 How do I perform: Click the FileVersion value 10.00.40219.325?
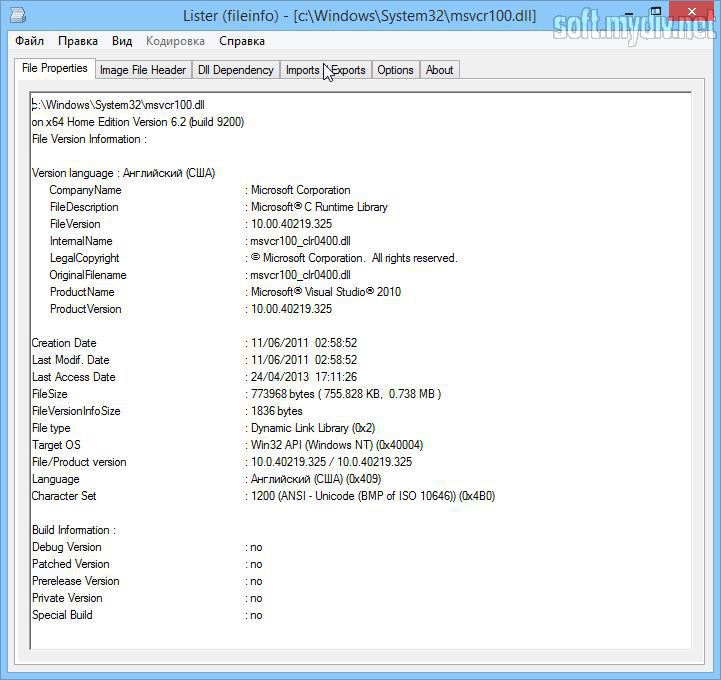pos(292,224)
